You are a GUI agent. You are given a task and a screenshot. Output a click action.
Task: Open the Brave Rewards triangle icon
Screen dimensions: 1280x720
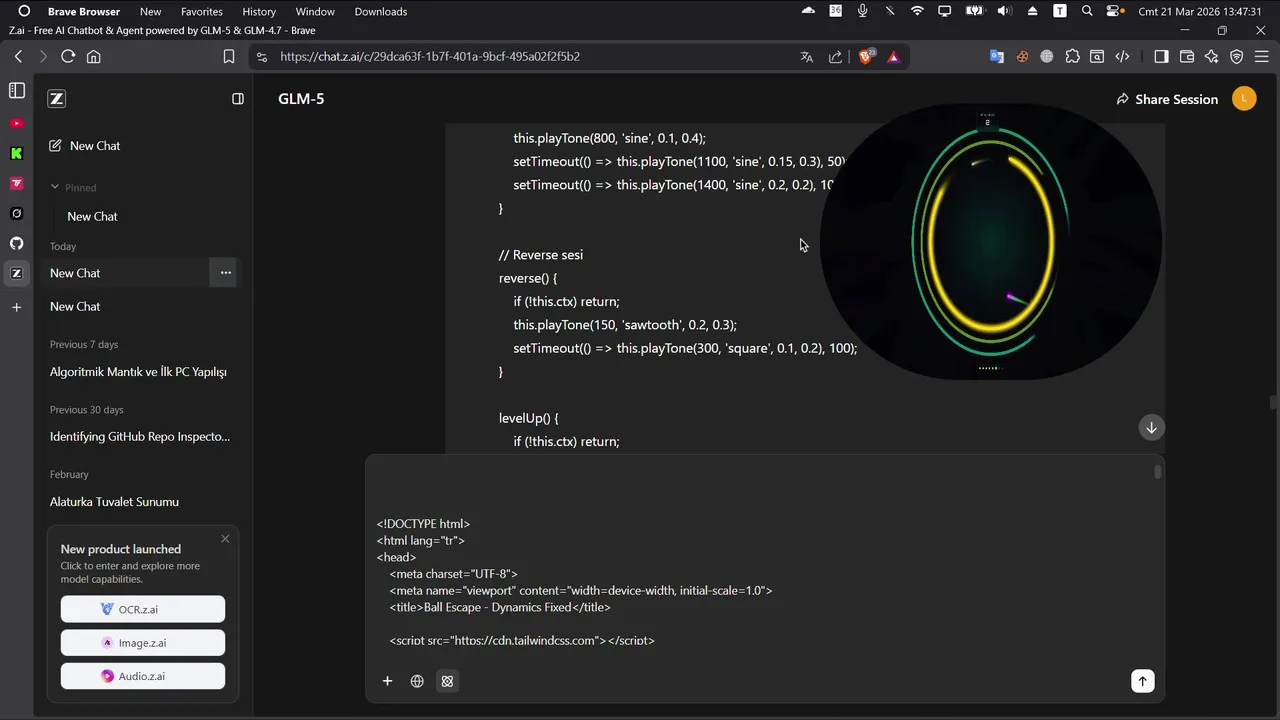point(893,57)
